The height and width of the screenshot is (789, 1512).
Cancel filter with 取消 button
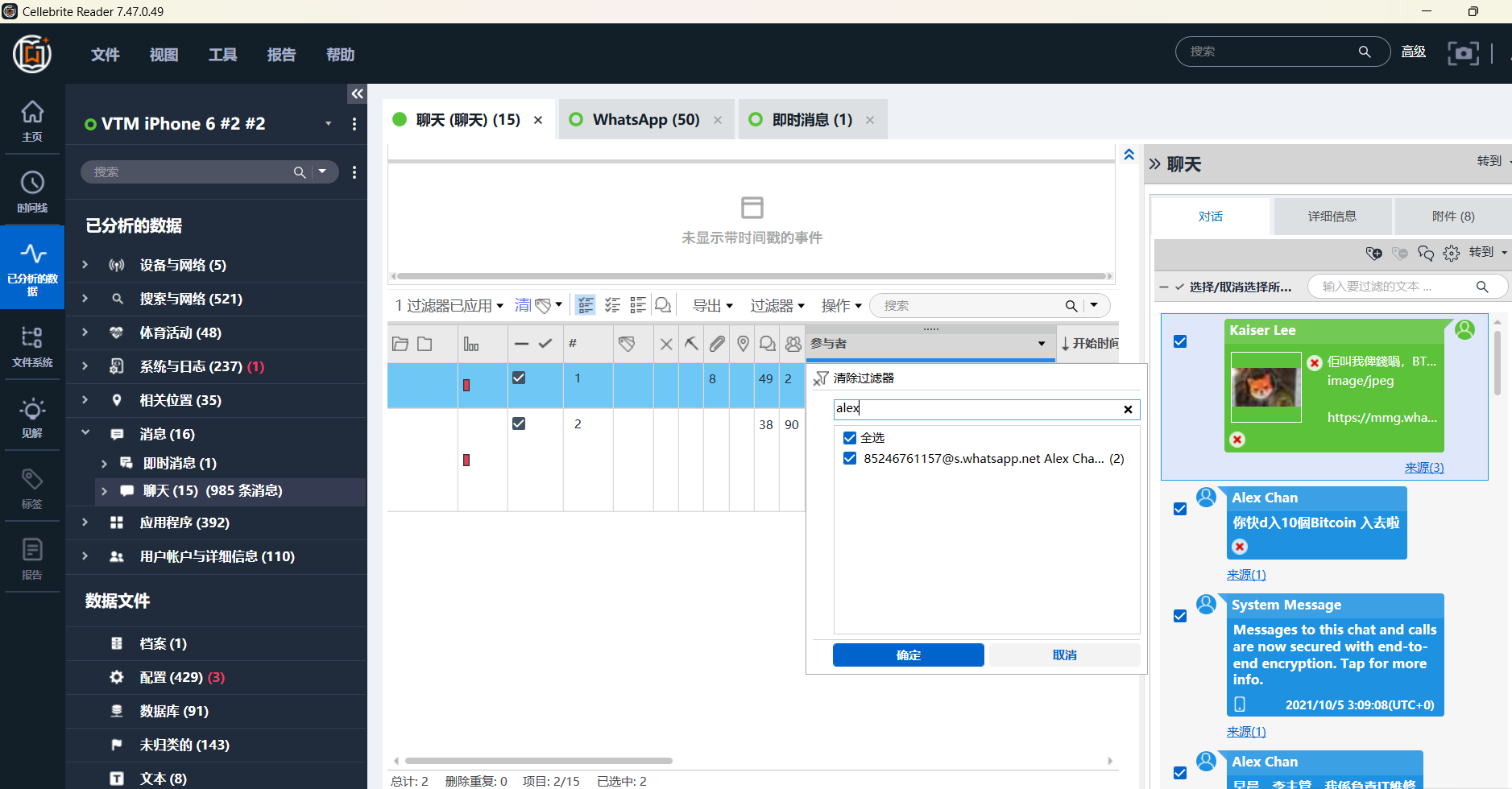coord(1064,655)
